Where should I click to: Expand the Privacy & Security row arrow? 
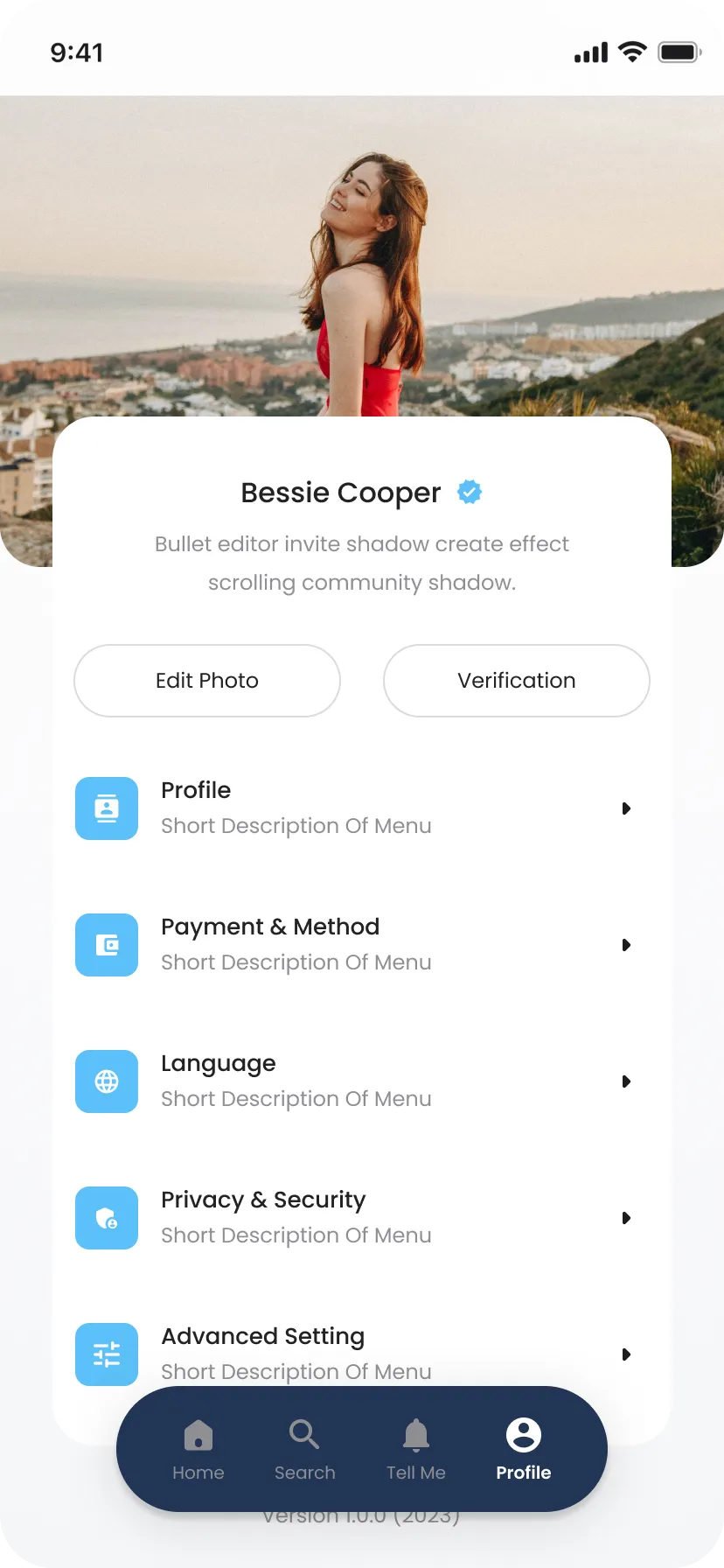click(626, 1218)
